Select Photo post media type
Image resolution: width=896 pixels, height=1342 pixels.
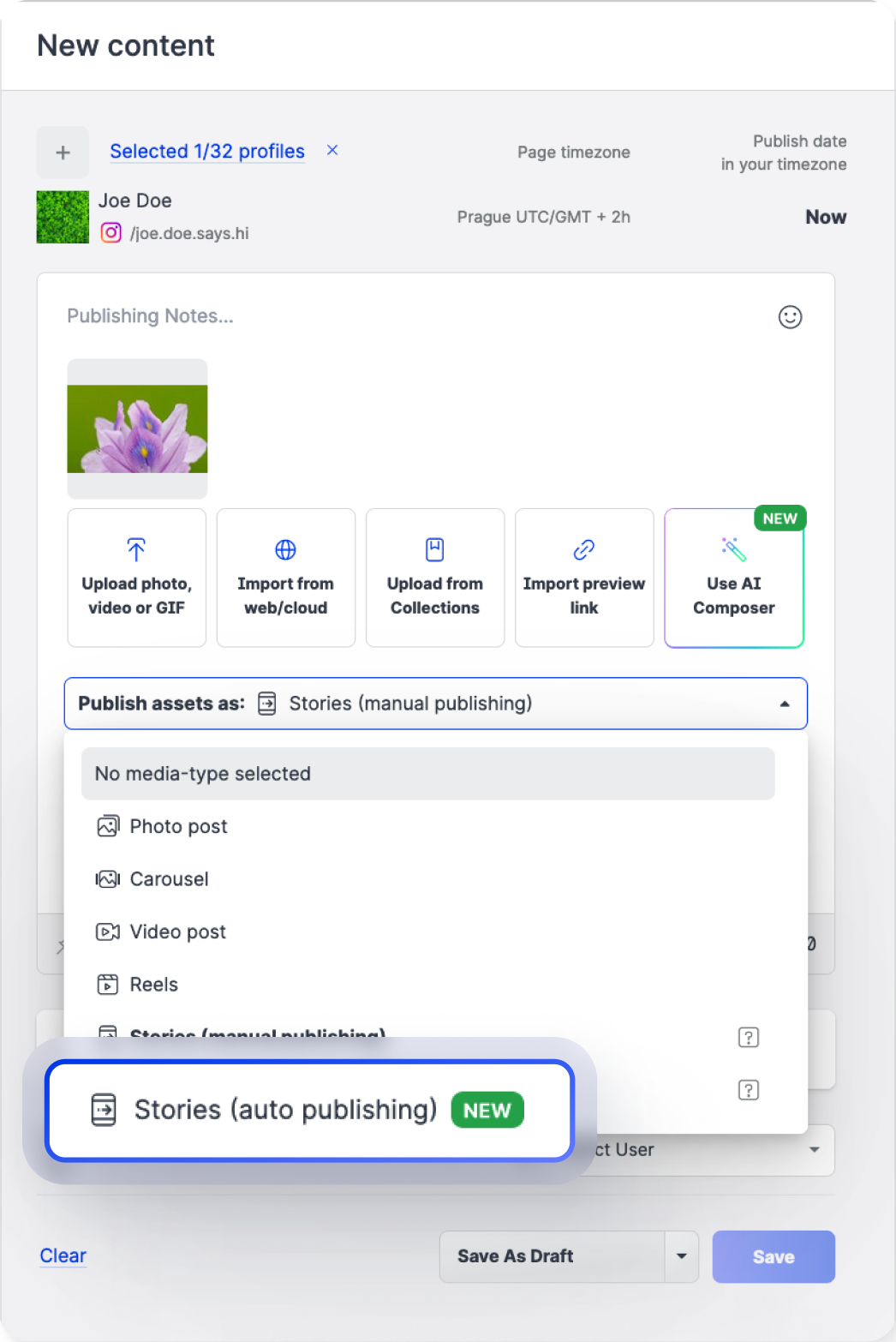pos(178,826)
